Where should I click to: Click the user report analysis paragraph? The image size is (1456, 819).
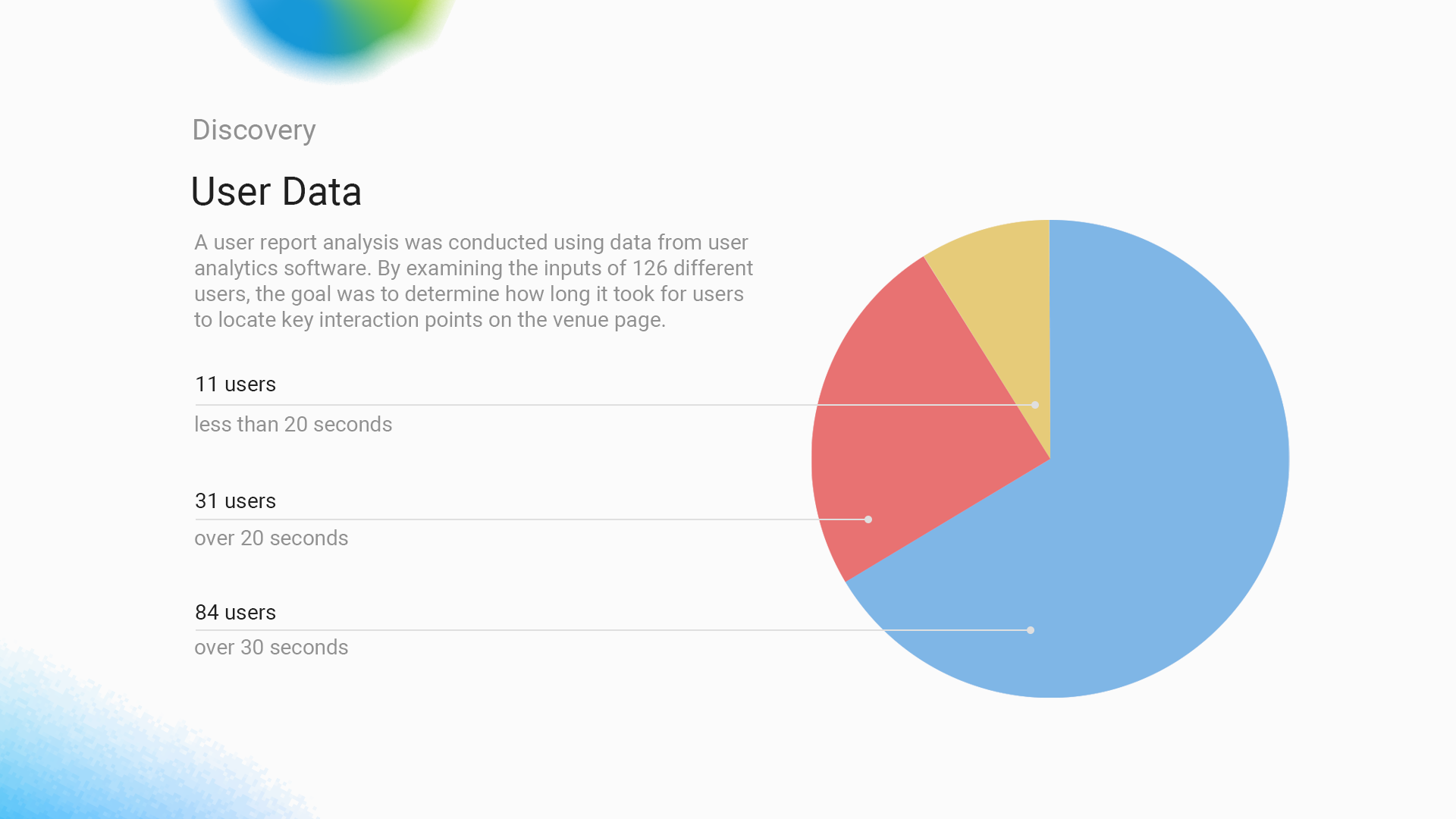473,281
